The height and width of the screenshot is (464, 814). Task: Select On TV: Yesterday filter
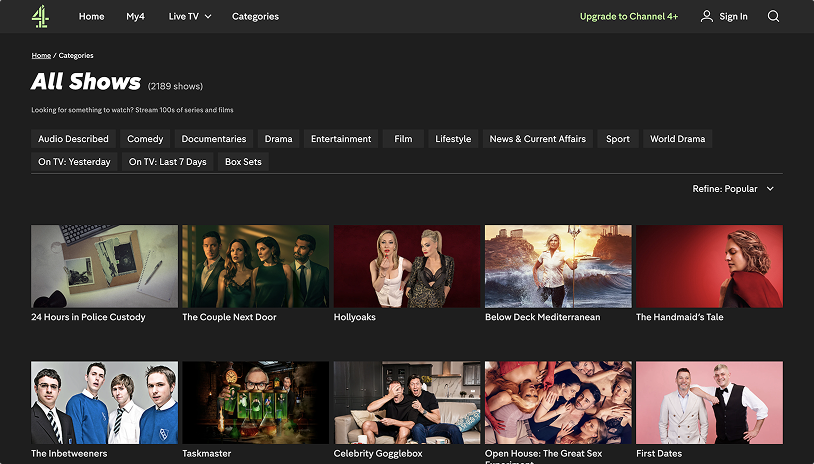pyautogui.click(x=74, y=161)
